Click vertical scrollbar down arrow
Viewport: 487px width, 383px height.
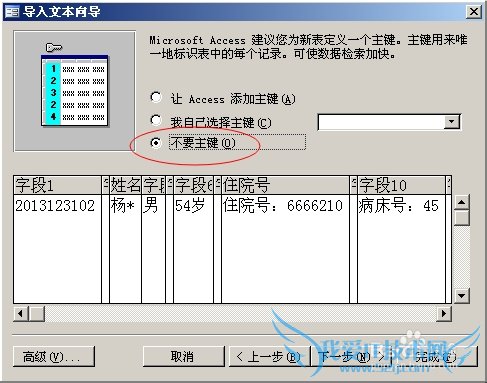click(x=462, y=295)
